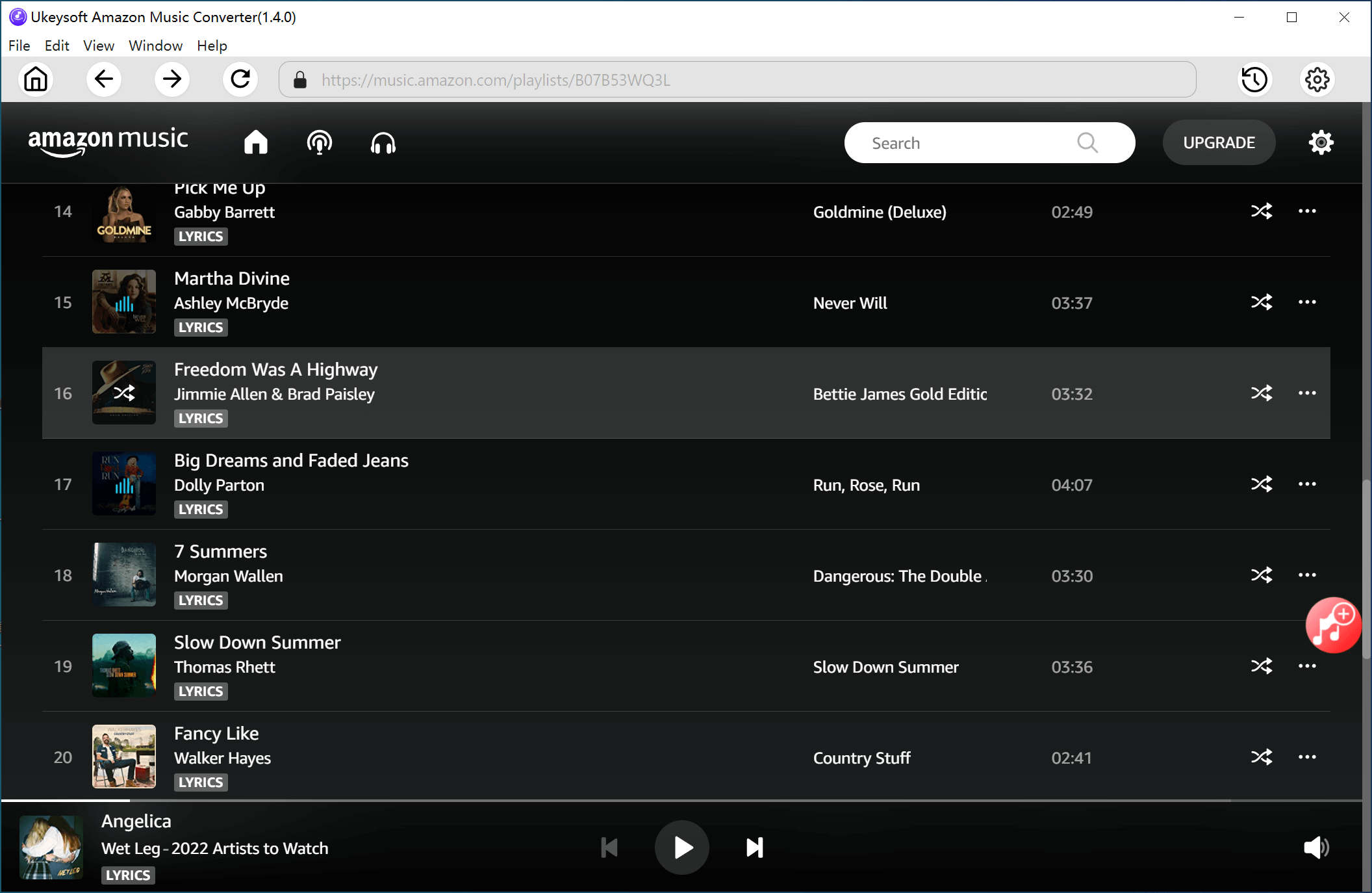Click the album thumbnail for Fancy Like
Screen dimensions: 1372x893
tap(124, 757)
